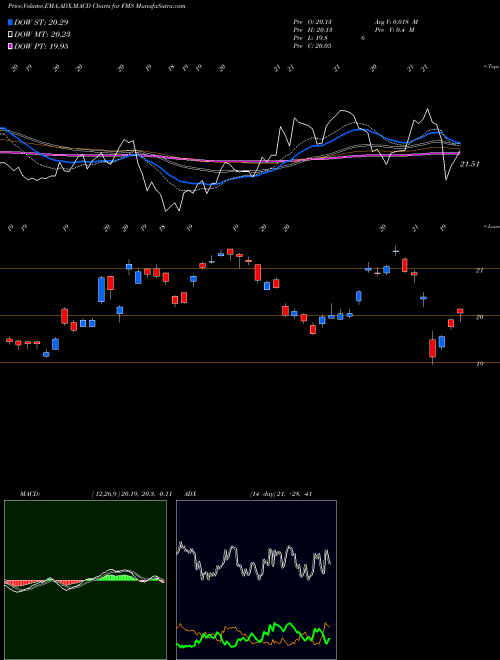Click the MACD parameters '(12,26,9) 20.19, 20.3, -0.11'
Image resolution: width=500 pixels, height=660 pixels.
pyautogui.click(x=131, y=494)
